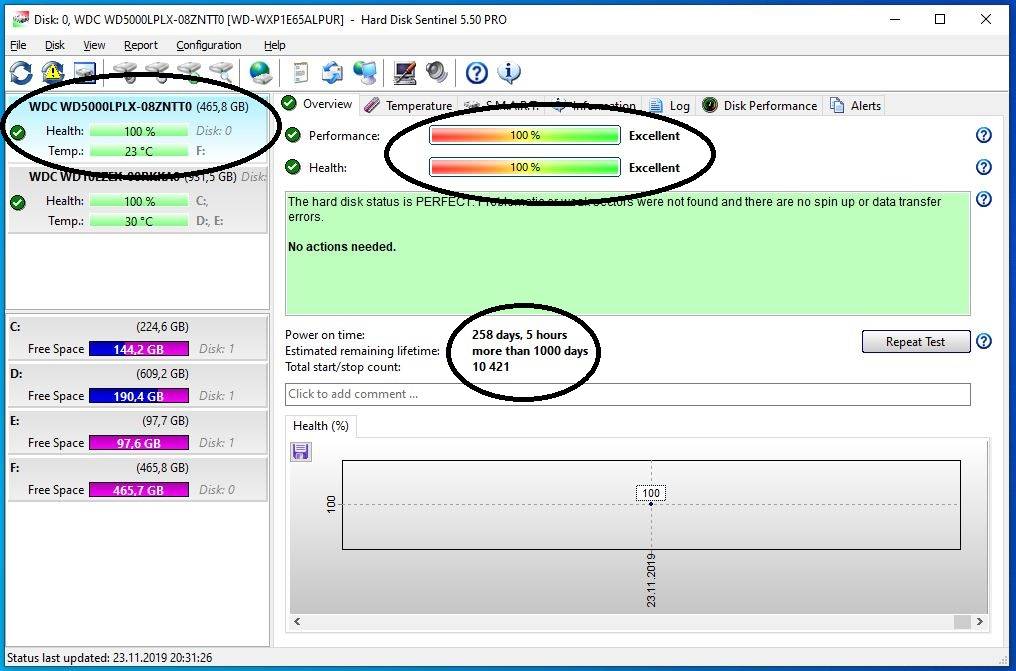Click the blue question mark help toolbar icon
Viewport: 1016px width, 671px height.
pyautogui.click(x=477, y=73)
